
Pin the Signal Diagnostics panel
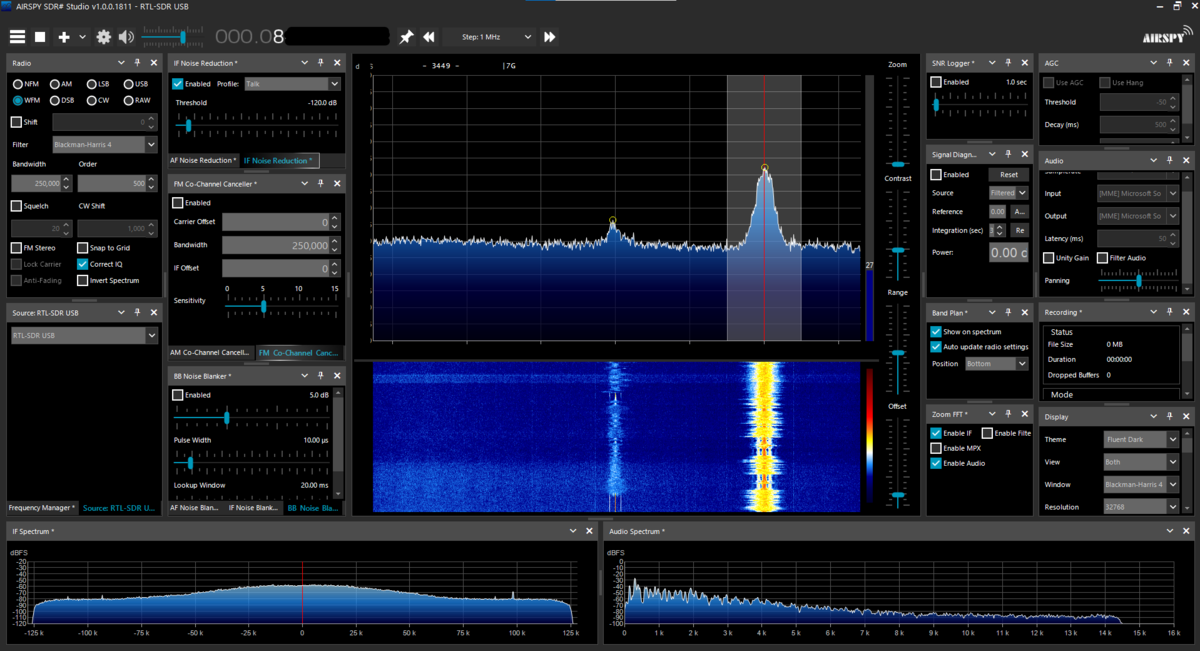tap(1008, 154)
